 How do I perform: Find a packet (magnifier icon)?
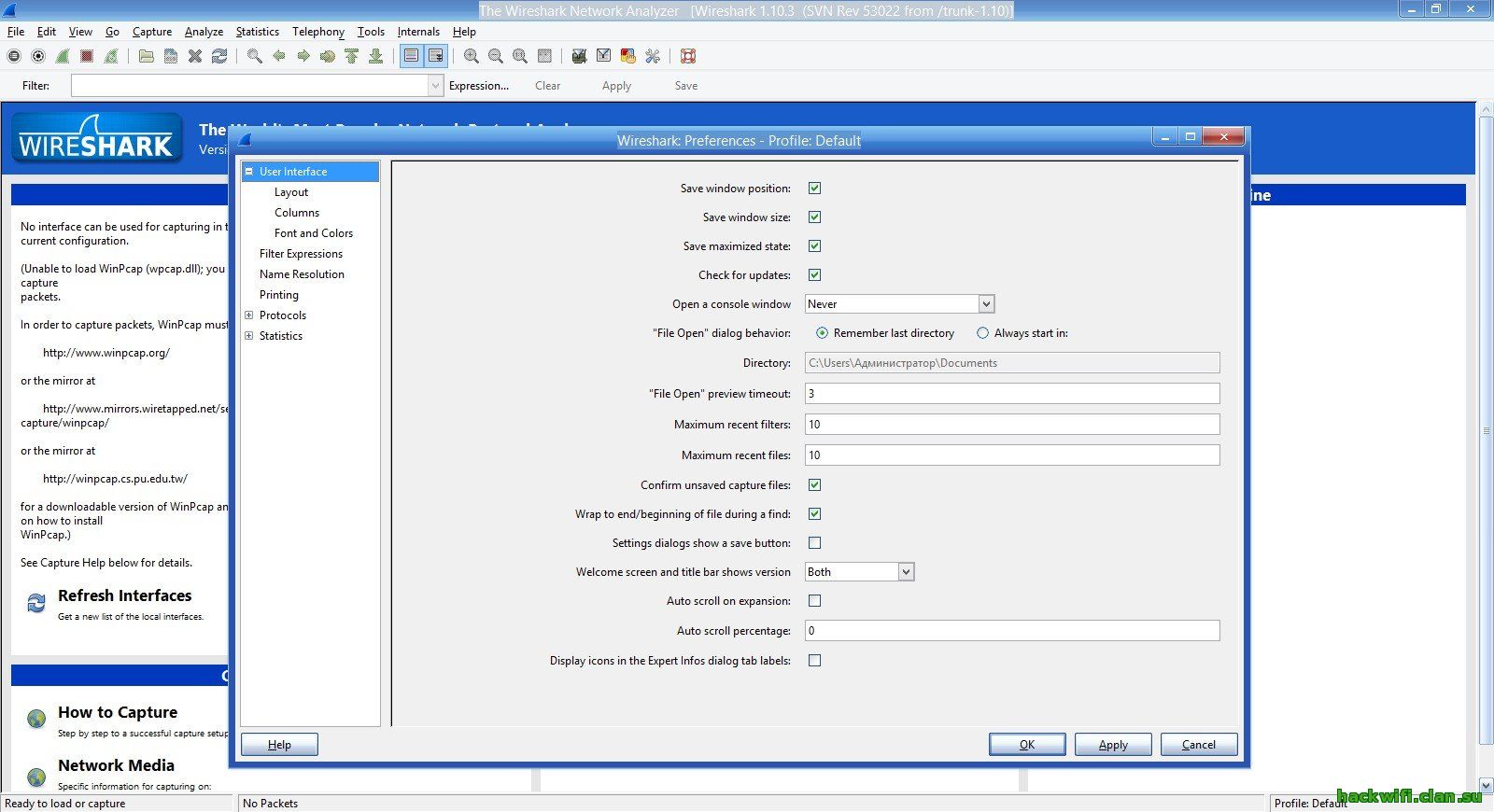click(x=255, y=56)
